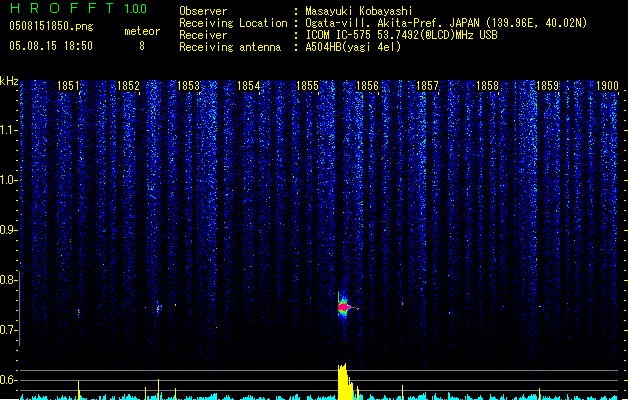Click the kHz axis unit label

(9, 81)
